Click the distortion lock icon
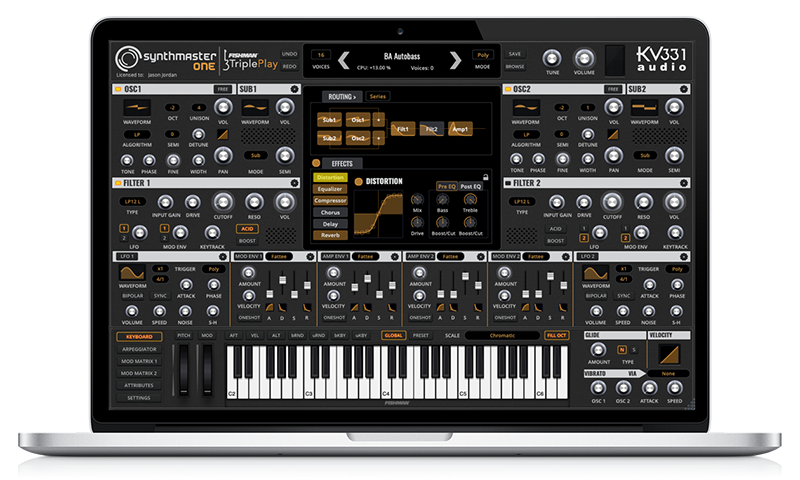This screenshot has width=800, height=480. click(486, 177)
